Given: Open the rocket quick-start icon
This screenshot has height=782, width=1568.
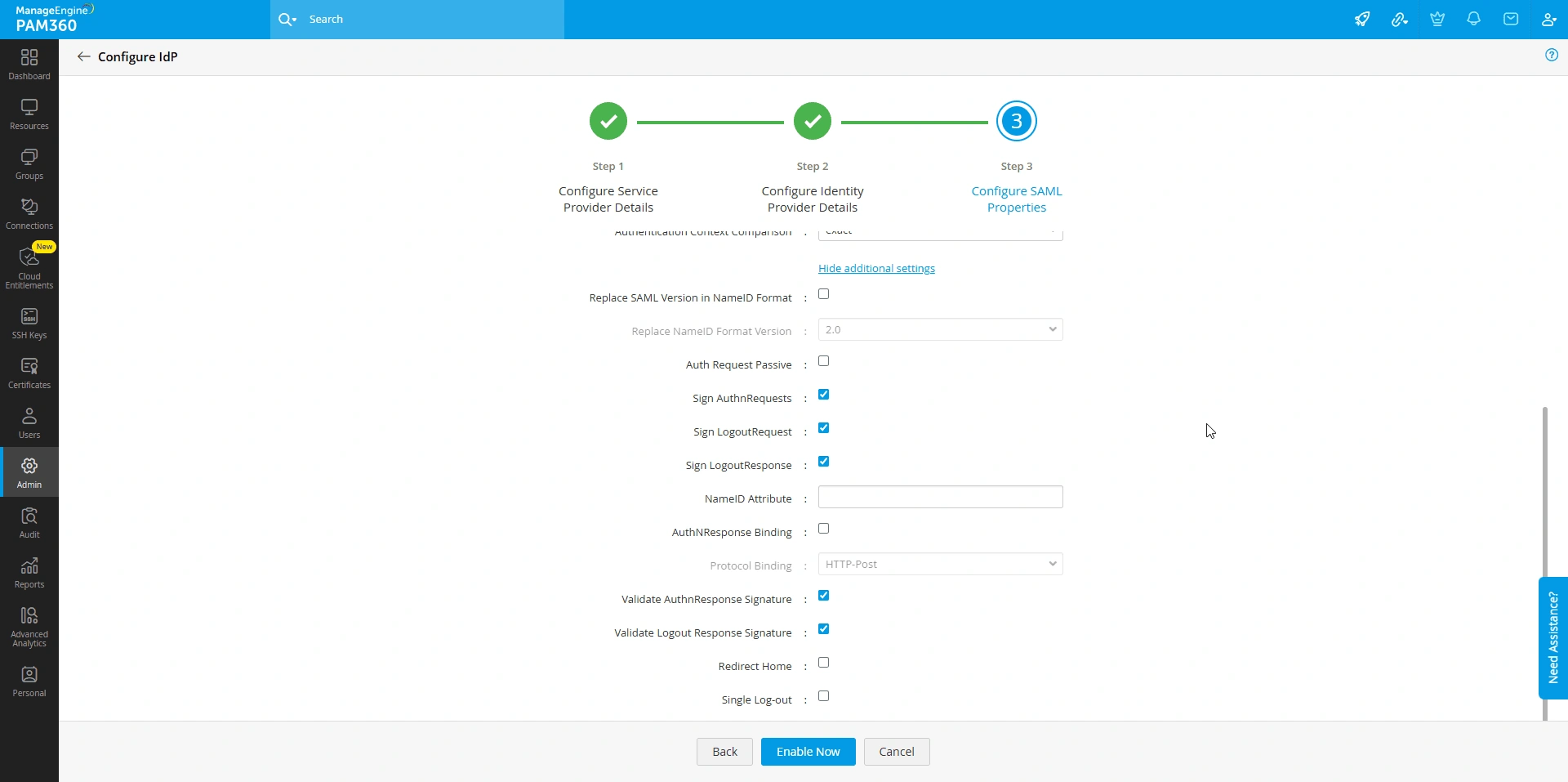Looking at the screenshot, I should [x=1362, y=19].
